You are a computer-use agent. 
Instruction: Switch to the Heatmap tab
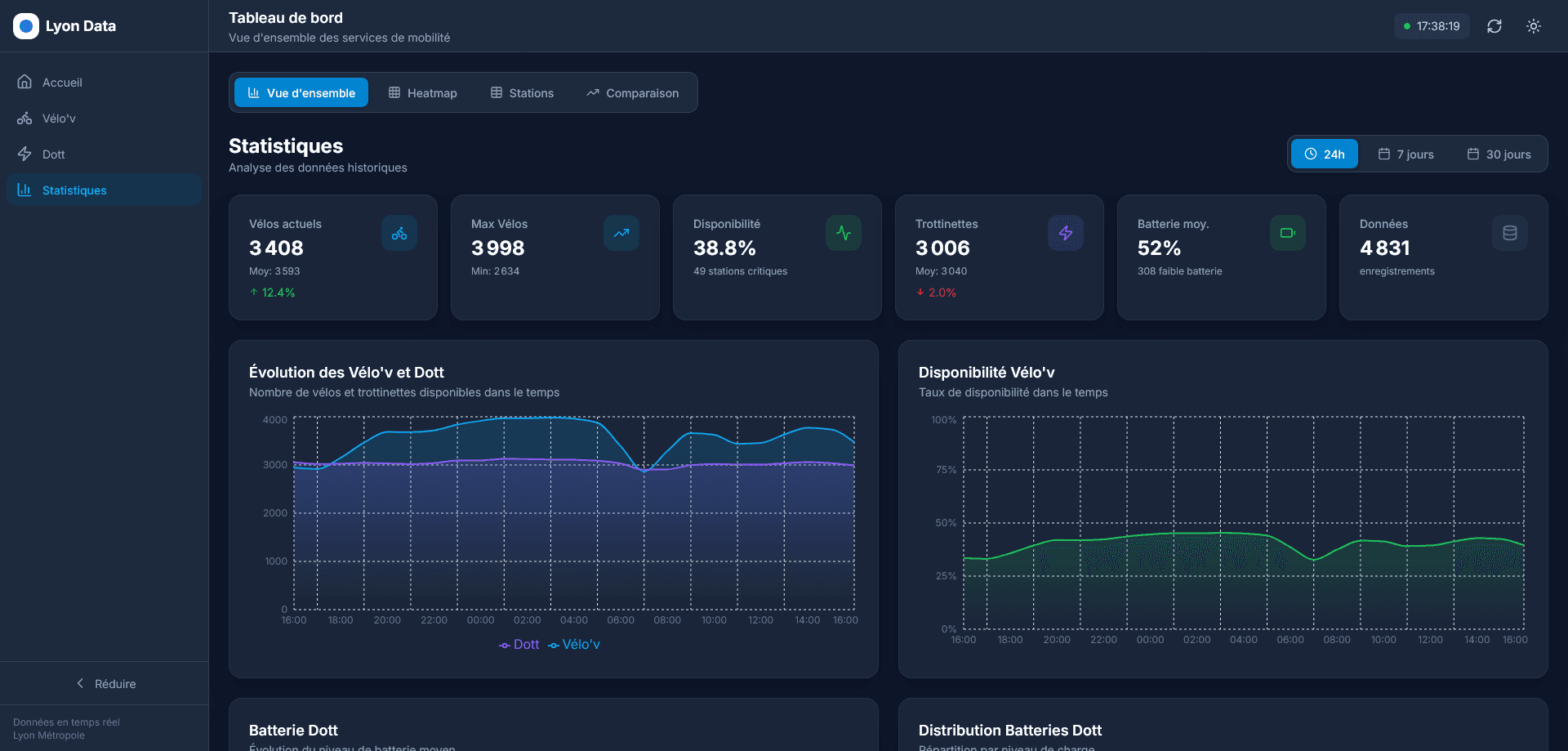tap(422, 92)
